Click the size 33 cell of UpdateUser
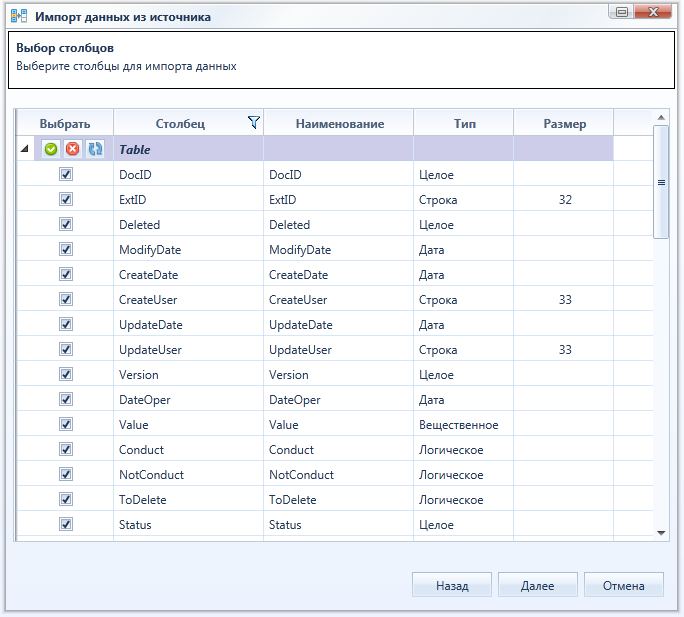The height and width of the screenshot is (617, 684). click(x=565, y=350)
